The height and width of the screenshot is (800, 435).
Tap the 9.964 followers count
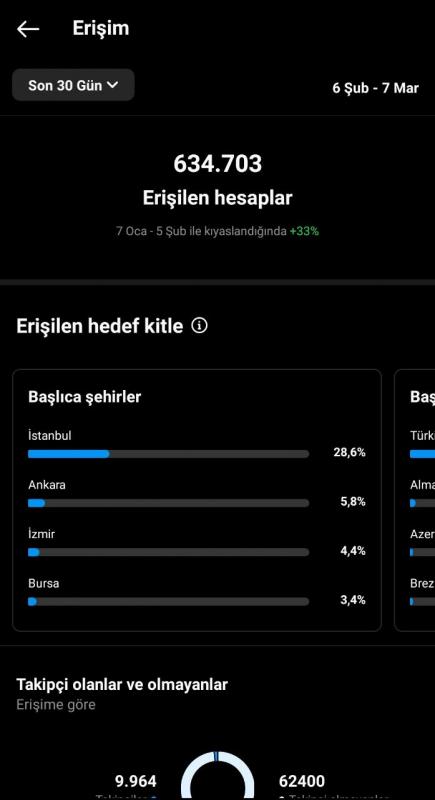click(x=136, y=781)
